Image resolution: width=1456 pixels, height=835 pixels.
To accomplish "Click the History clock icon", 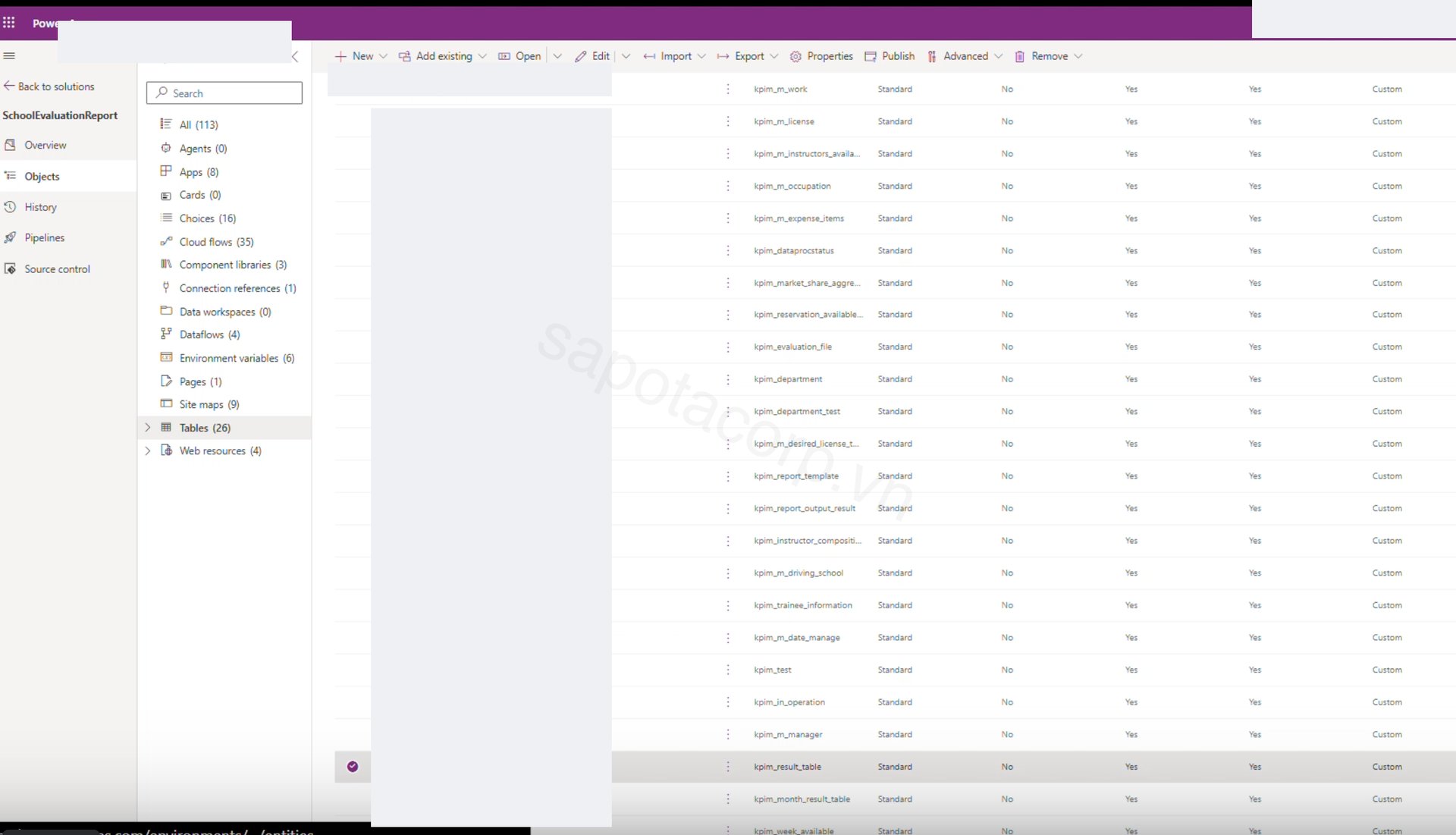I will pos(10,206).
